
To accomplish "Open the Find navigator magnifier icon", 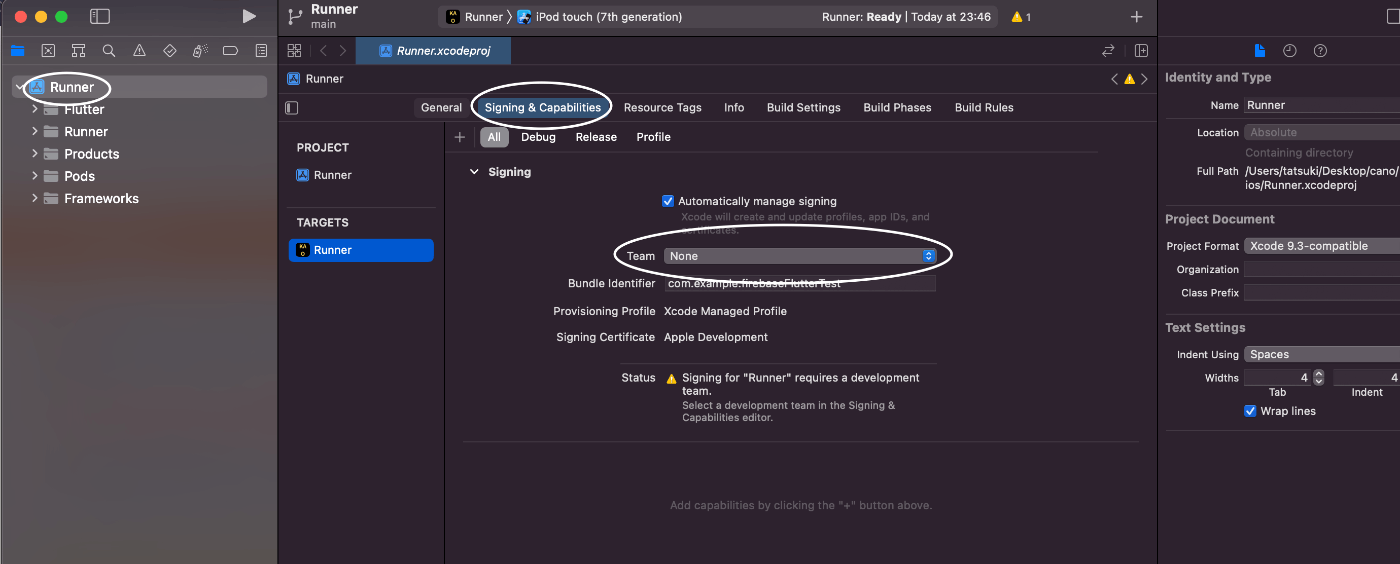I will (x=109, y=50).
